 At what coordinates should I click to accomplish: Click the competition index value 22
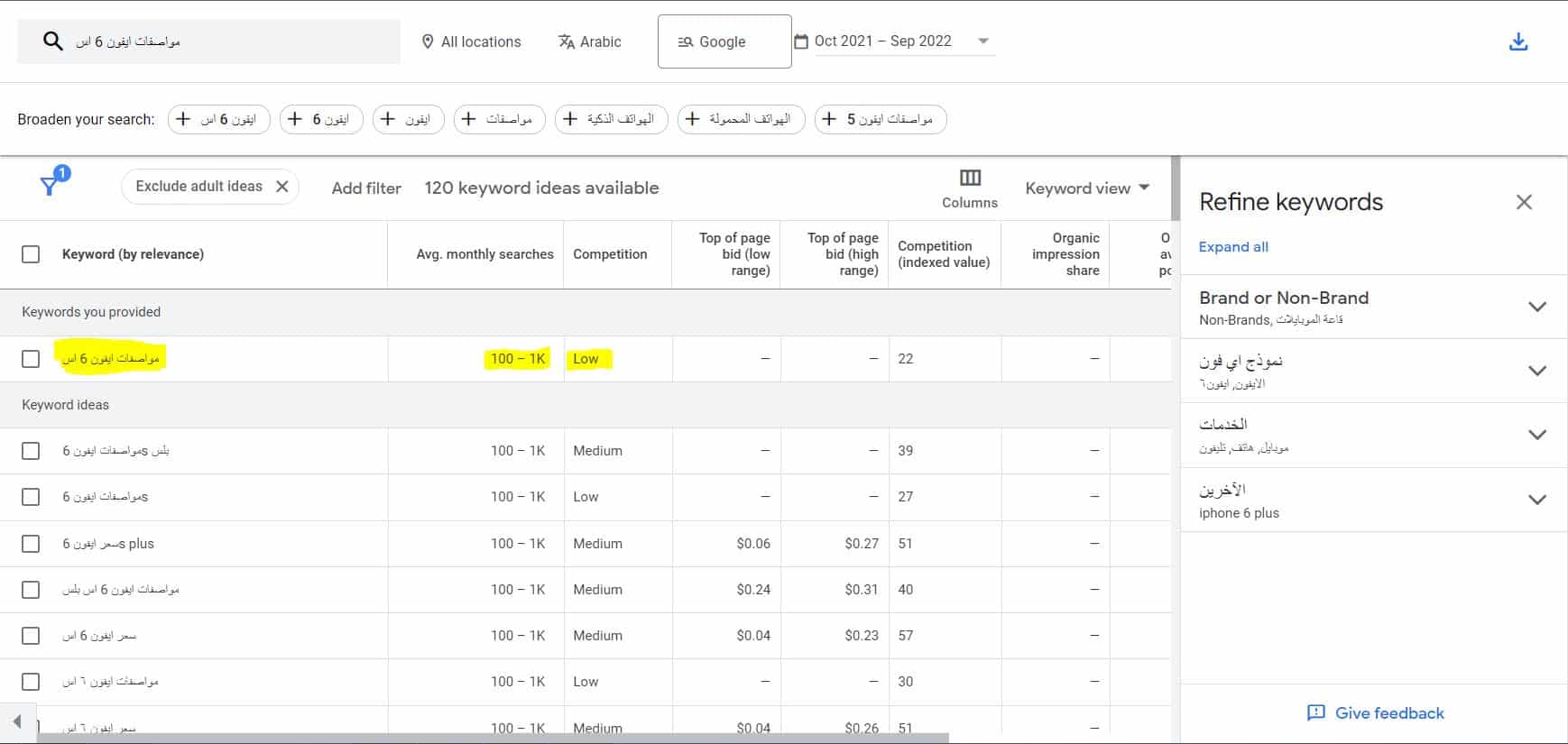tap(906, 359)
